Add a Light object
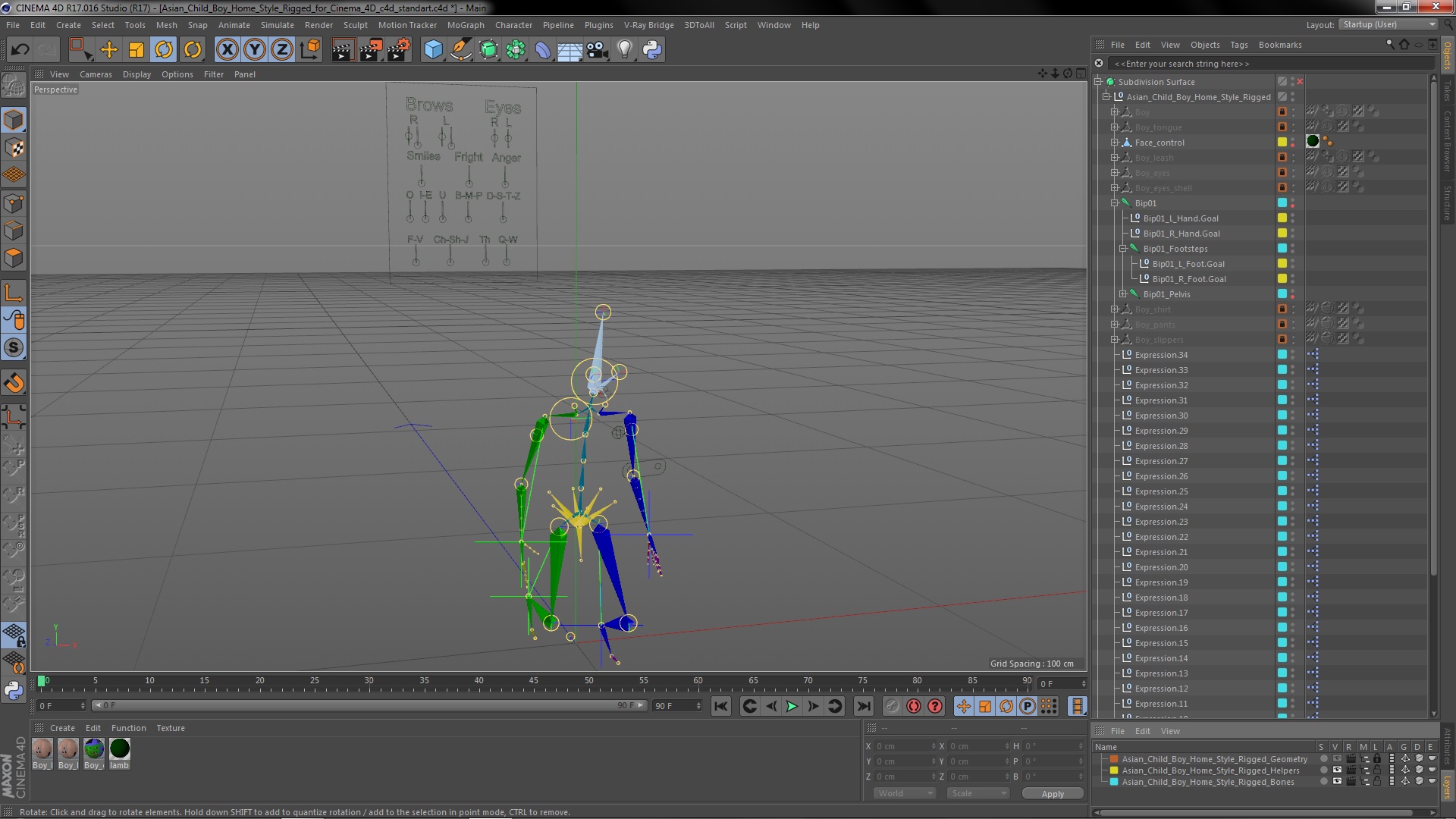The image size is (1456, 819). point(624,50)
